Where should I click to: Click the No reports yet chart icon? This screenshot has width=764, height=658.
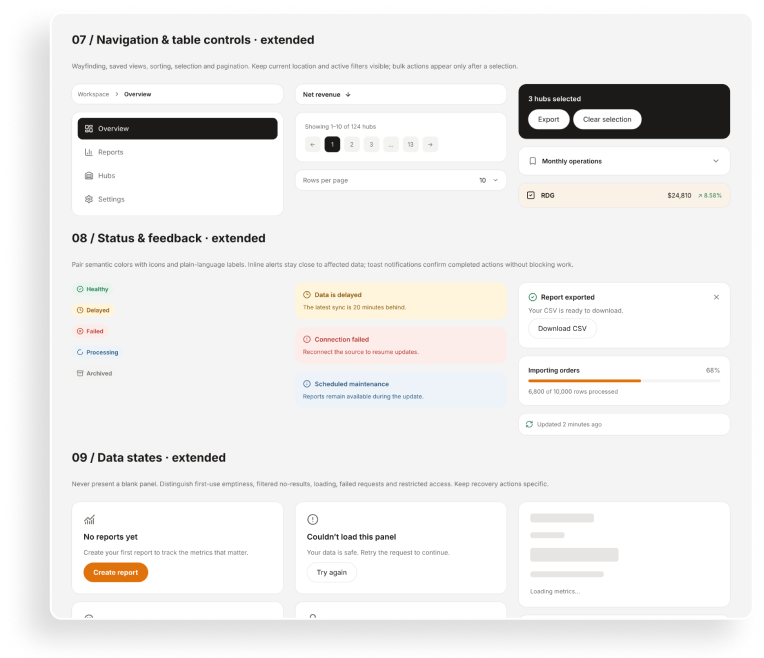click(x=89, y=520)
